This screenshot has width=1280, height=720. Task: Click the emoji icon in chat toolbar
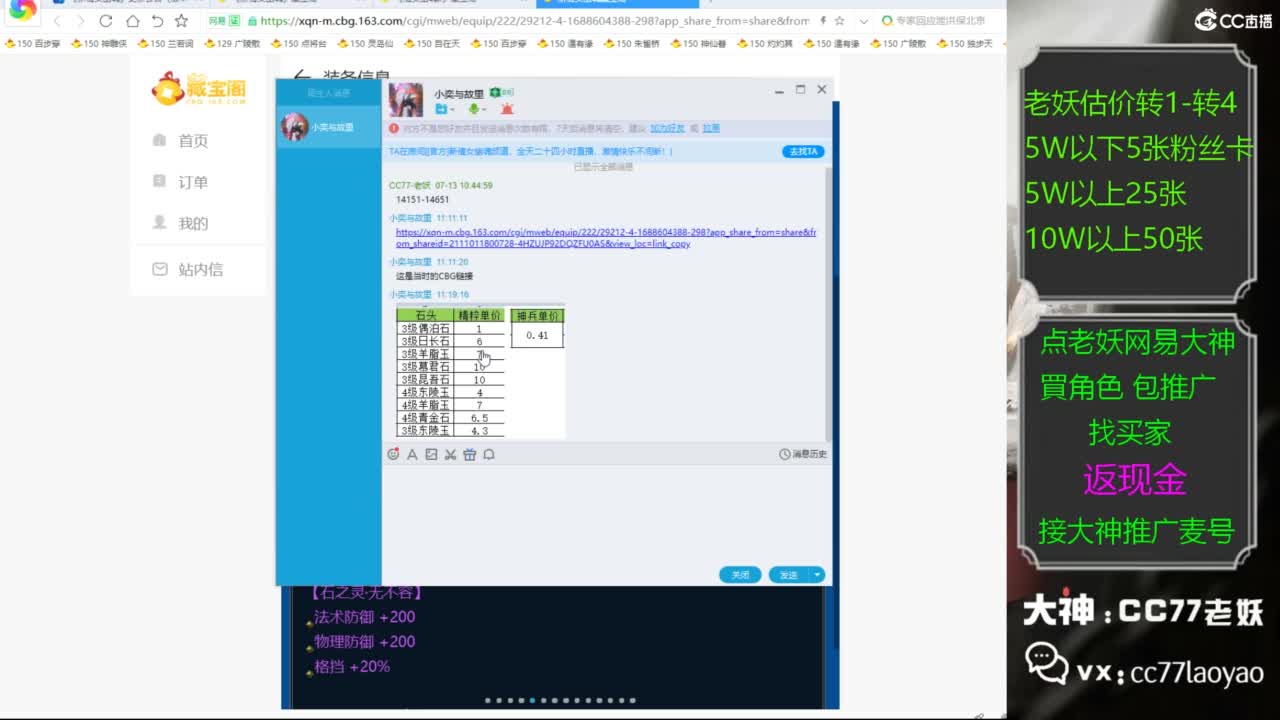(x=393, y=454)
